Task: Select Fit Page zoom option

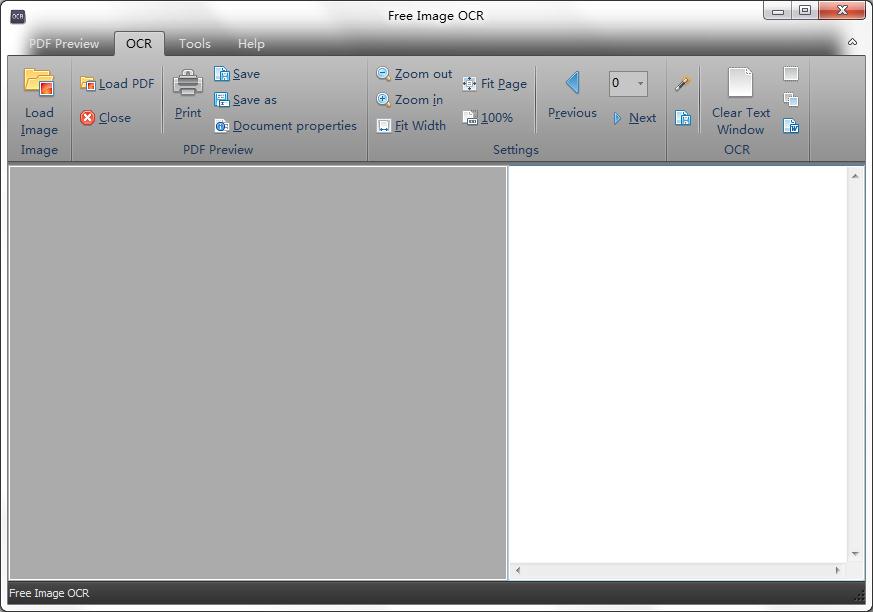Action: tap(495, 84)
